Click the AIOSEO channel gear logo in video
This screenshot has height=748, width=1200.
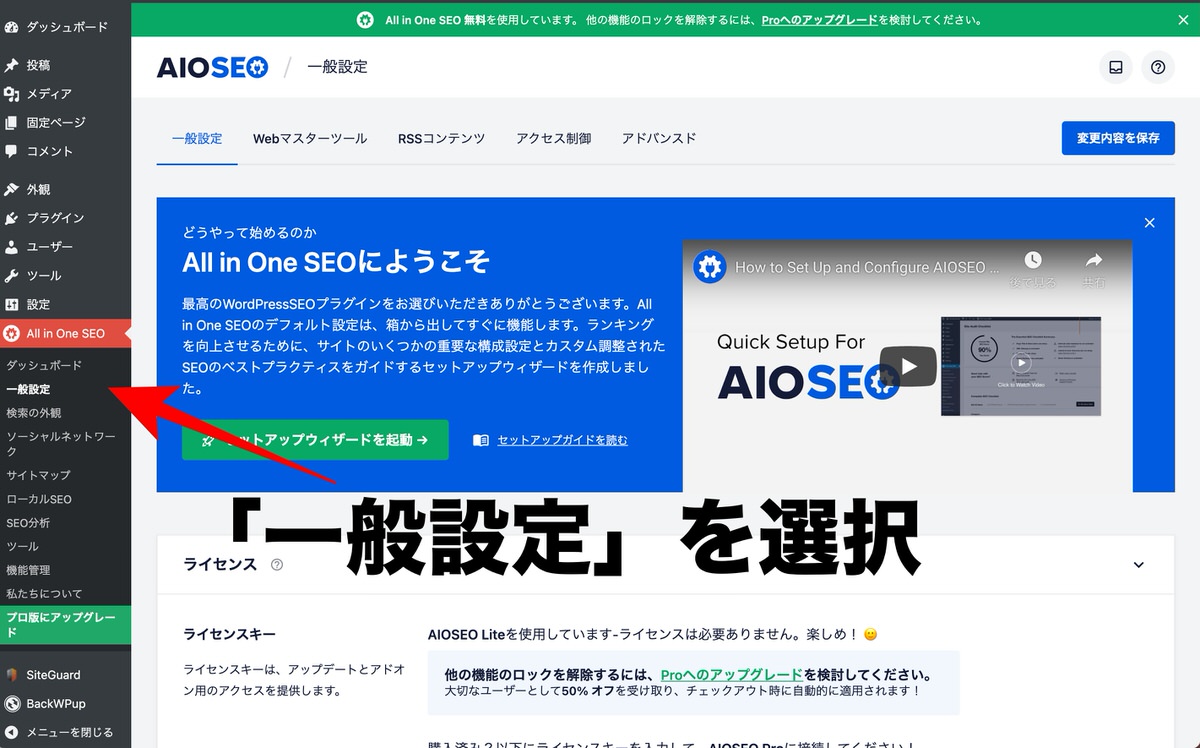click(710, 267)
